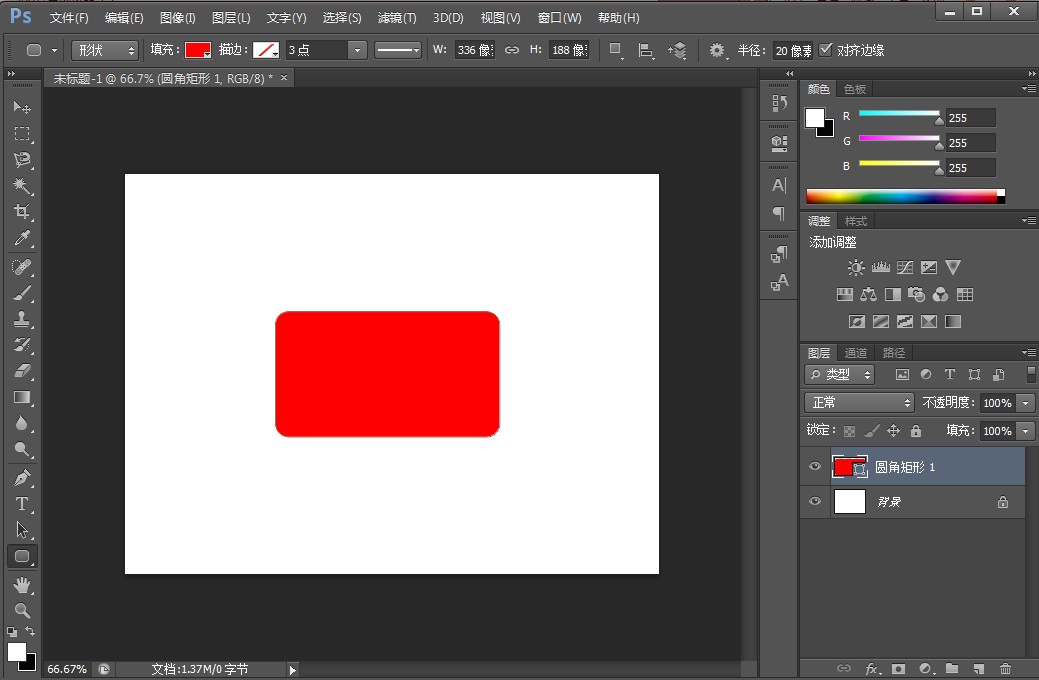Toggle lock image pixels
The height and width of the screenshot is (680, 1039).
click(872, 431)
